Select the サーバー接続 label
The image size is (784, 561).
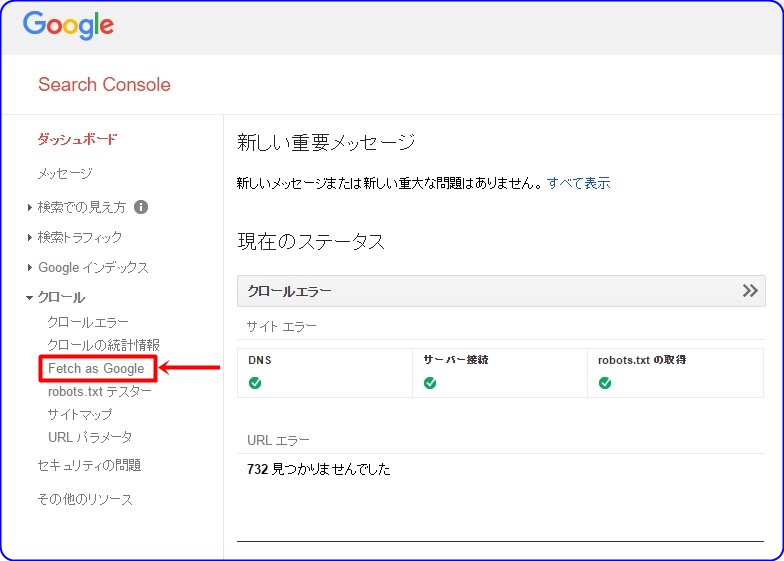point(456,360)
